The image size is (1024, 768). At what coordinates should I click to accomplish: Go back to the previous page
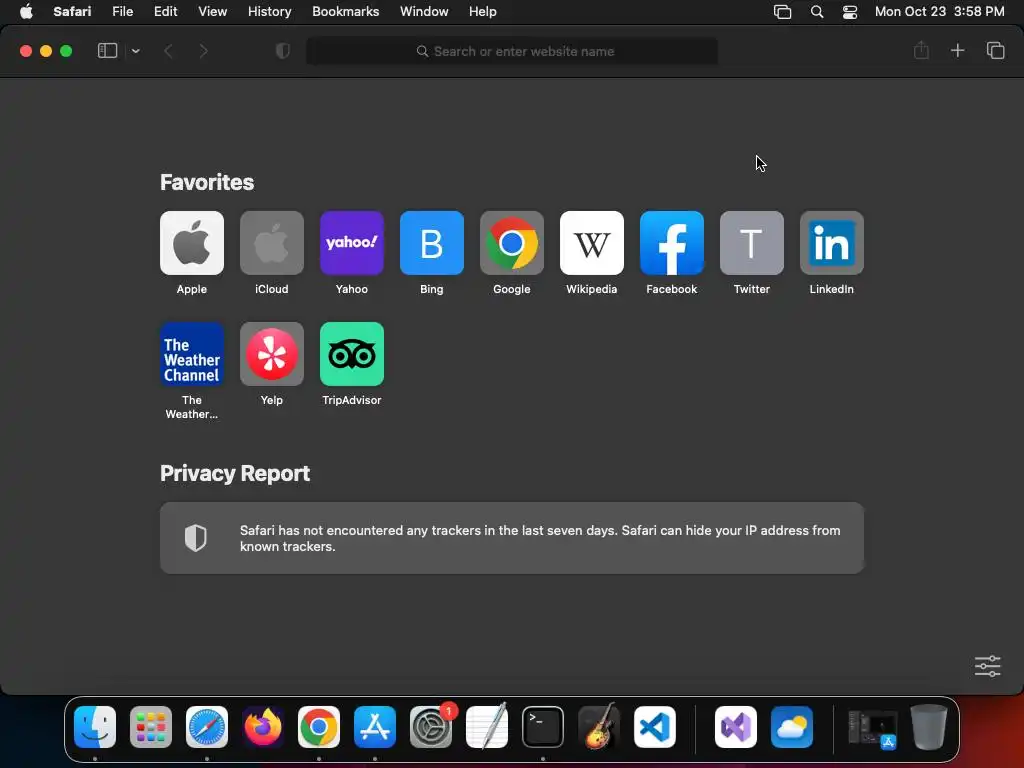tap(168, 51)
